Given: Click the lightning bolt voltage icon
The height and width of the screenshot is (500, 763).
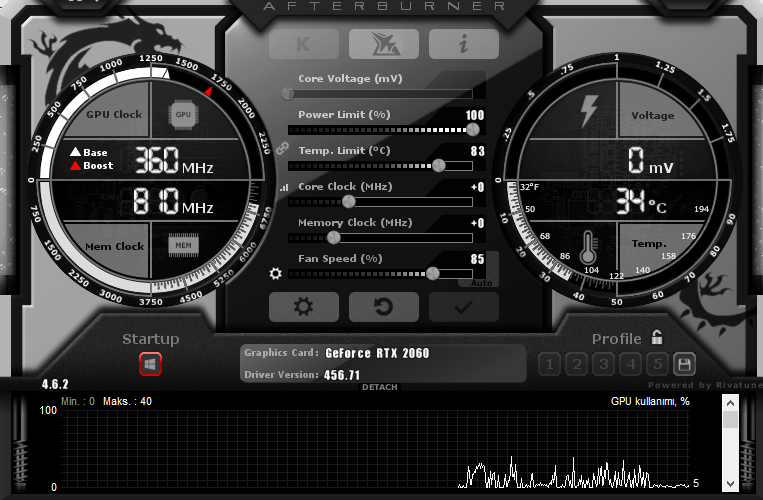Looking at the screenshot, I should click(589, 111).
